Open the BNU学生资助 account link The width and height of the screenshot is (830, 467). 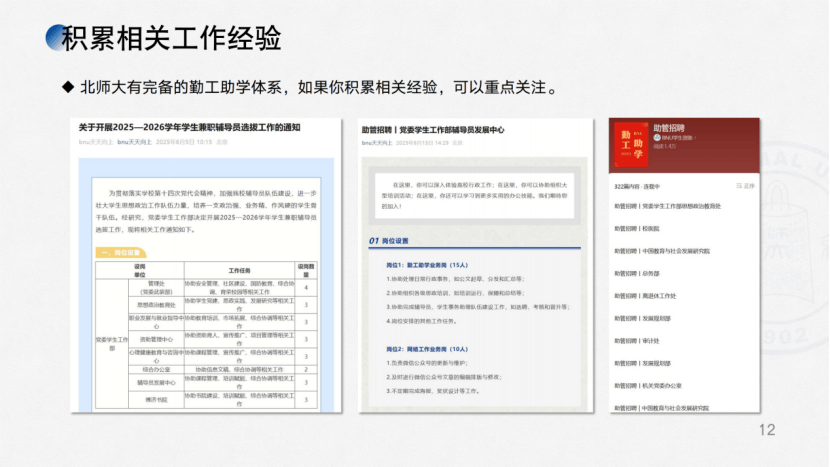coord(674,138)
